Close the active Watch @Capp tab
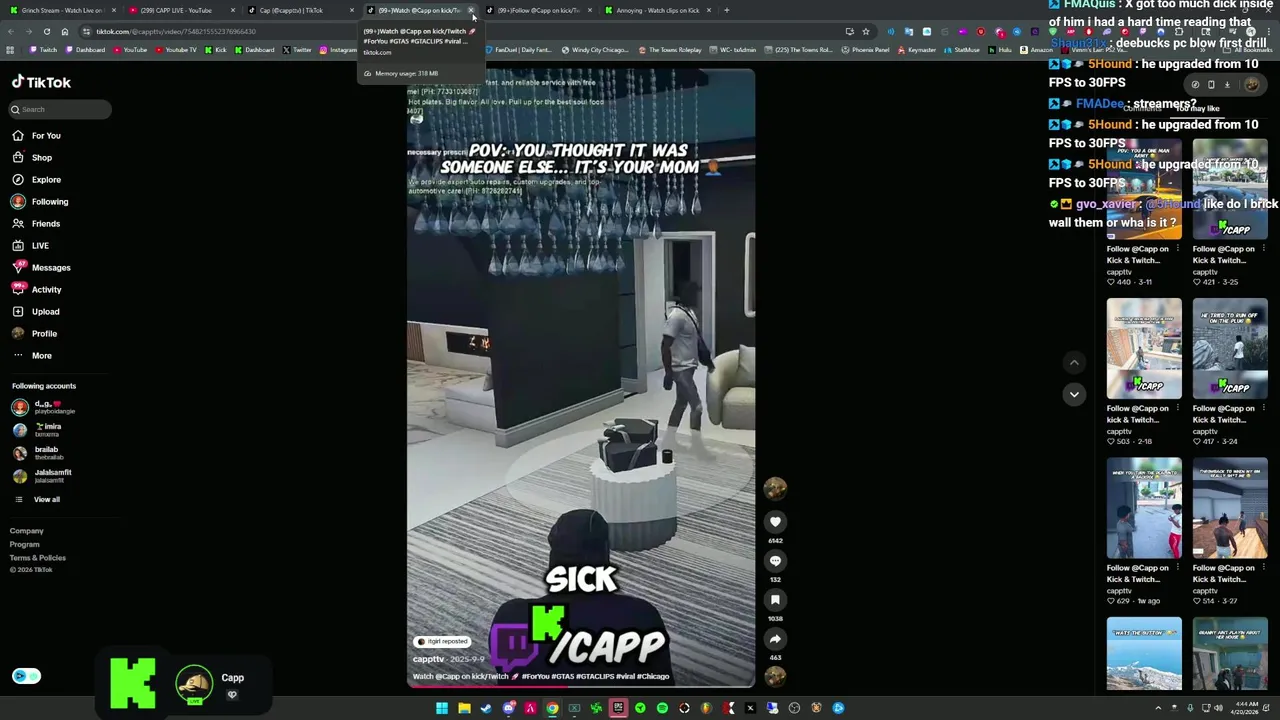The width and height of the screenshot is (1280, 720). click(x=471, y=10)
